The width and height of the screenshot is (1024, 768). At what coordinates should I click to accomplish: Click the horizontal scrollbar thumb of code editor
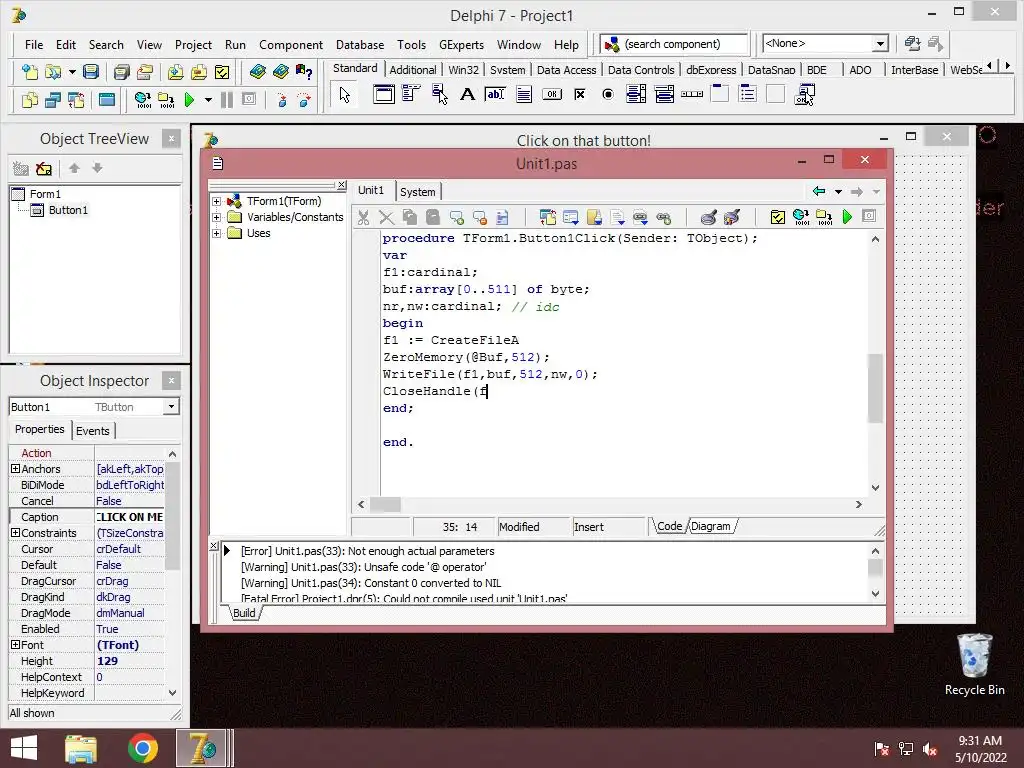click(385, 505)
